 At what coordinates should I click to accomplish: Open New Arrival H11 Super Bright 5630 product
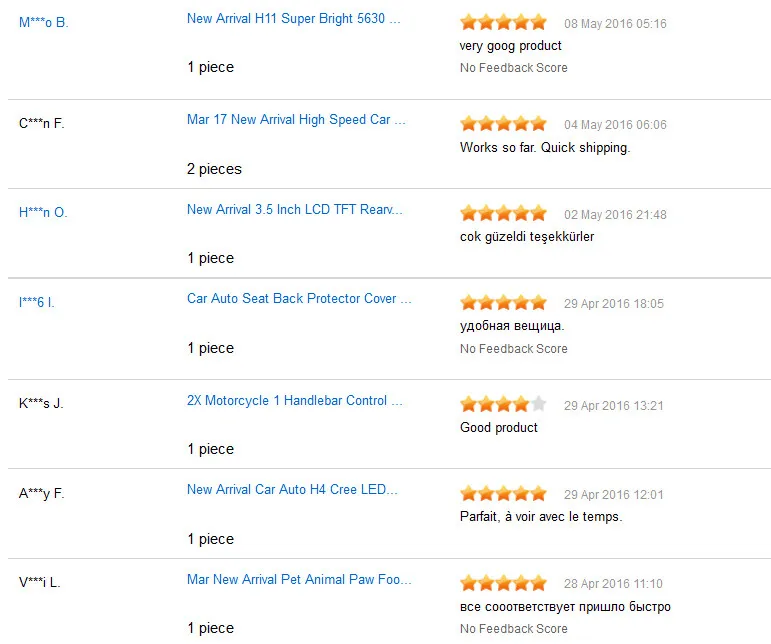click(294, 19)
